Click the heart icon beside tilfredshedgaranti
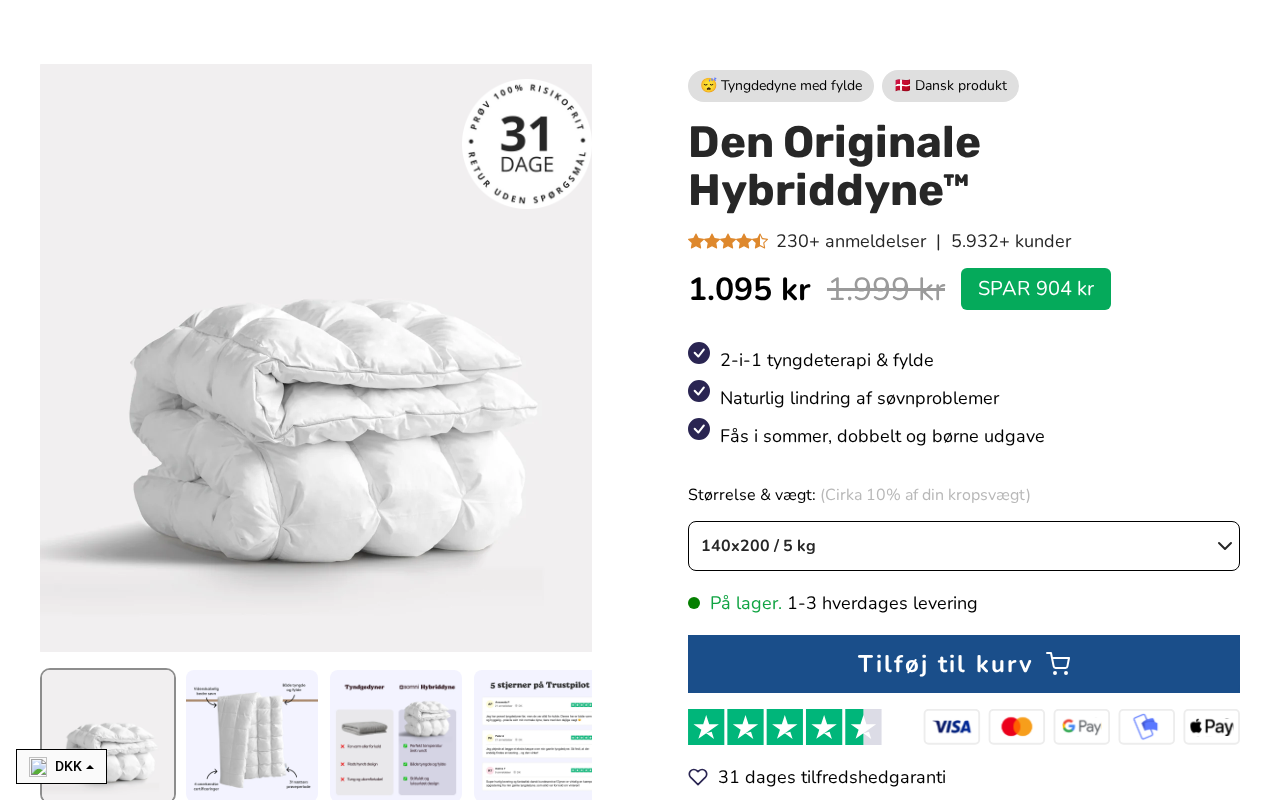This screenshot has height=800, width=1280. (x=698, y=777)
